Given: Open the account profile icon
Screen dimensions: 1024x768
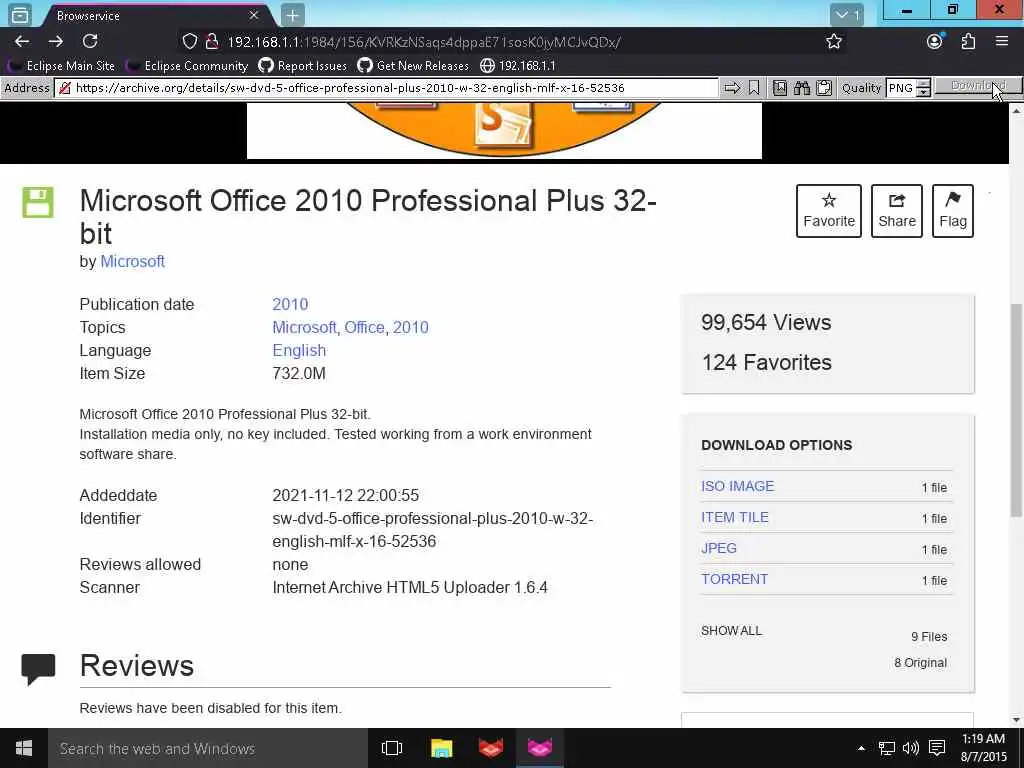Looking at the screenshot, I should coord(935,42).
